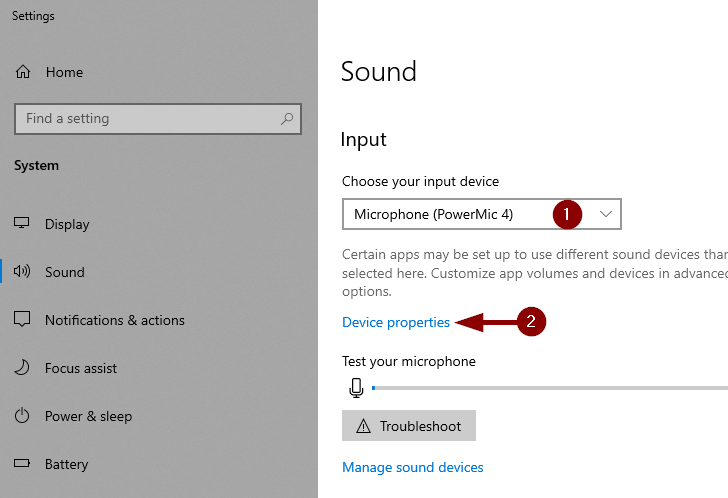Open Notifications & actions settings
The width and height of the screenshot is (728, 498).
pos(115,320)
